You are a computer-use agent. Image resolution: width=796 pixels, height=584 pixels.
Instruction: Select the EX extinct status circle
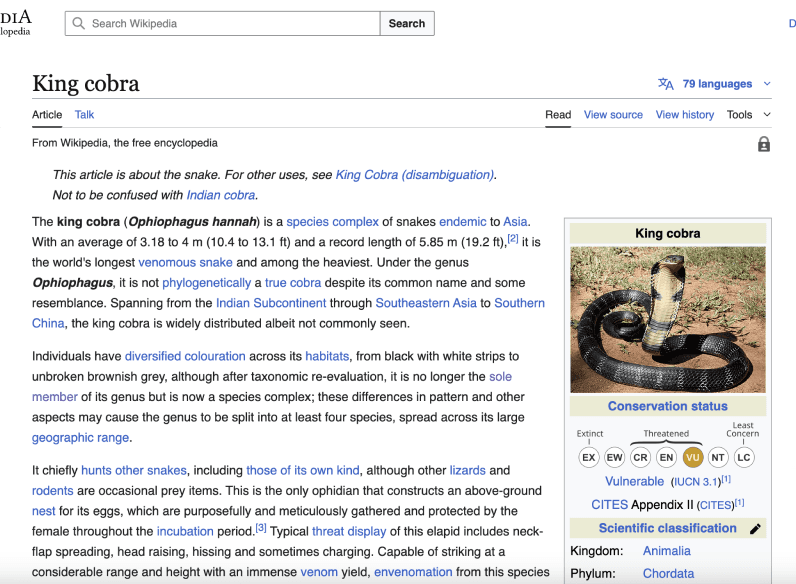pos(588,458)
